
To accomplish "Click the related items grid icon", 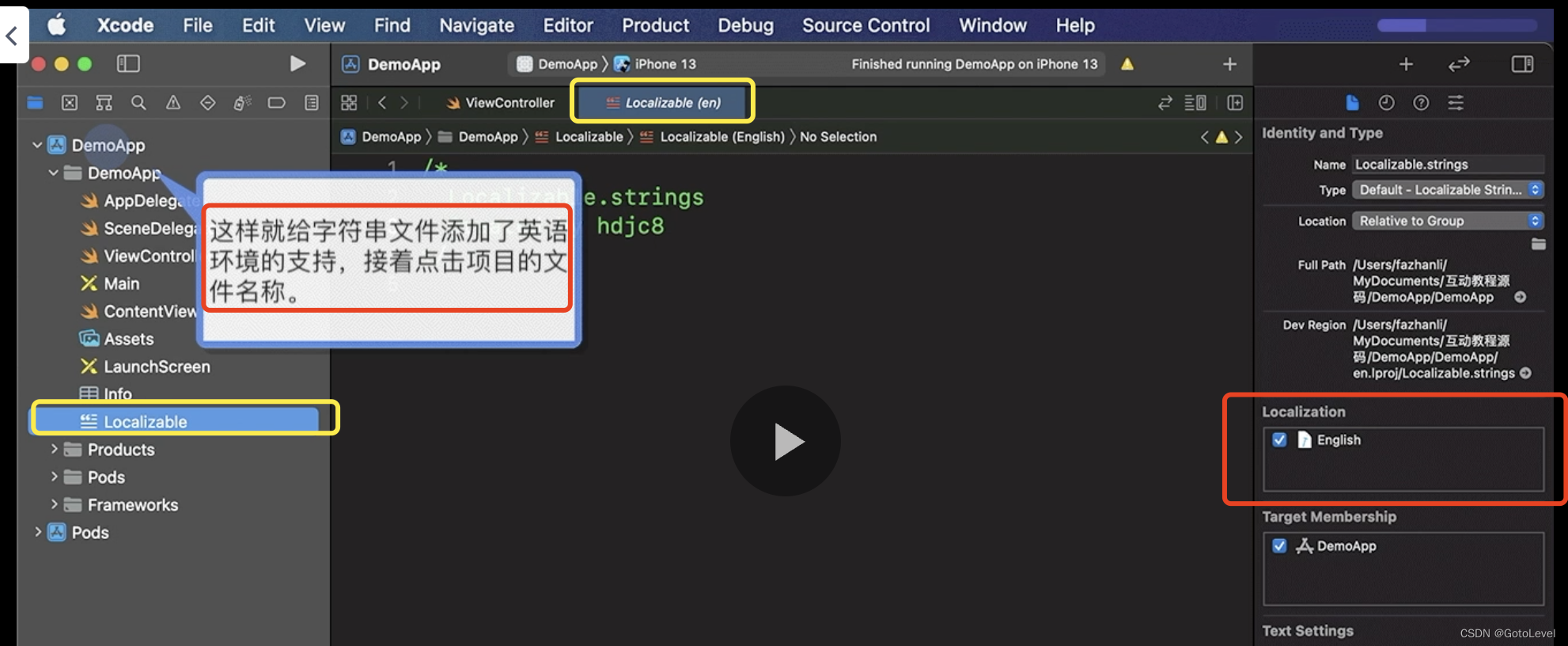I will [x=349, y=102].
